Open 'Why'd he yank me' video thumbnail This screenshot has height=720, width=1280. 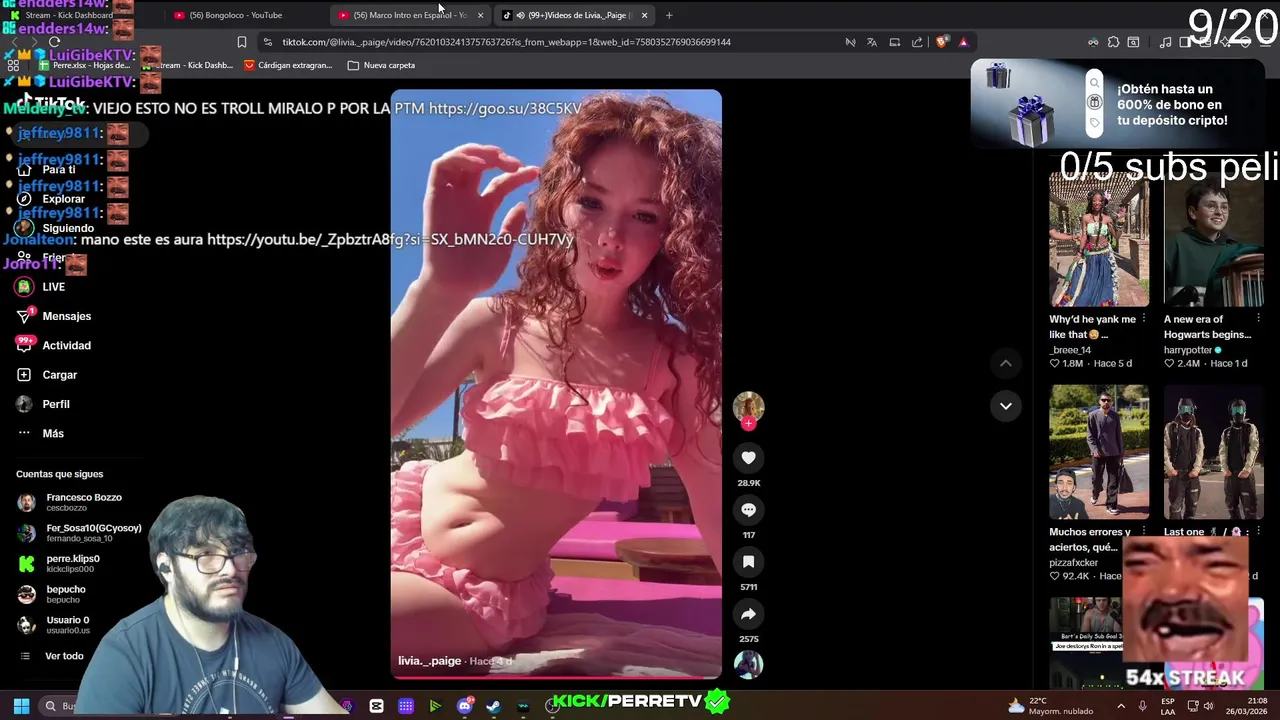(1099, 238)
